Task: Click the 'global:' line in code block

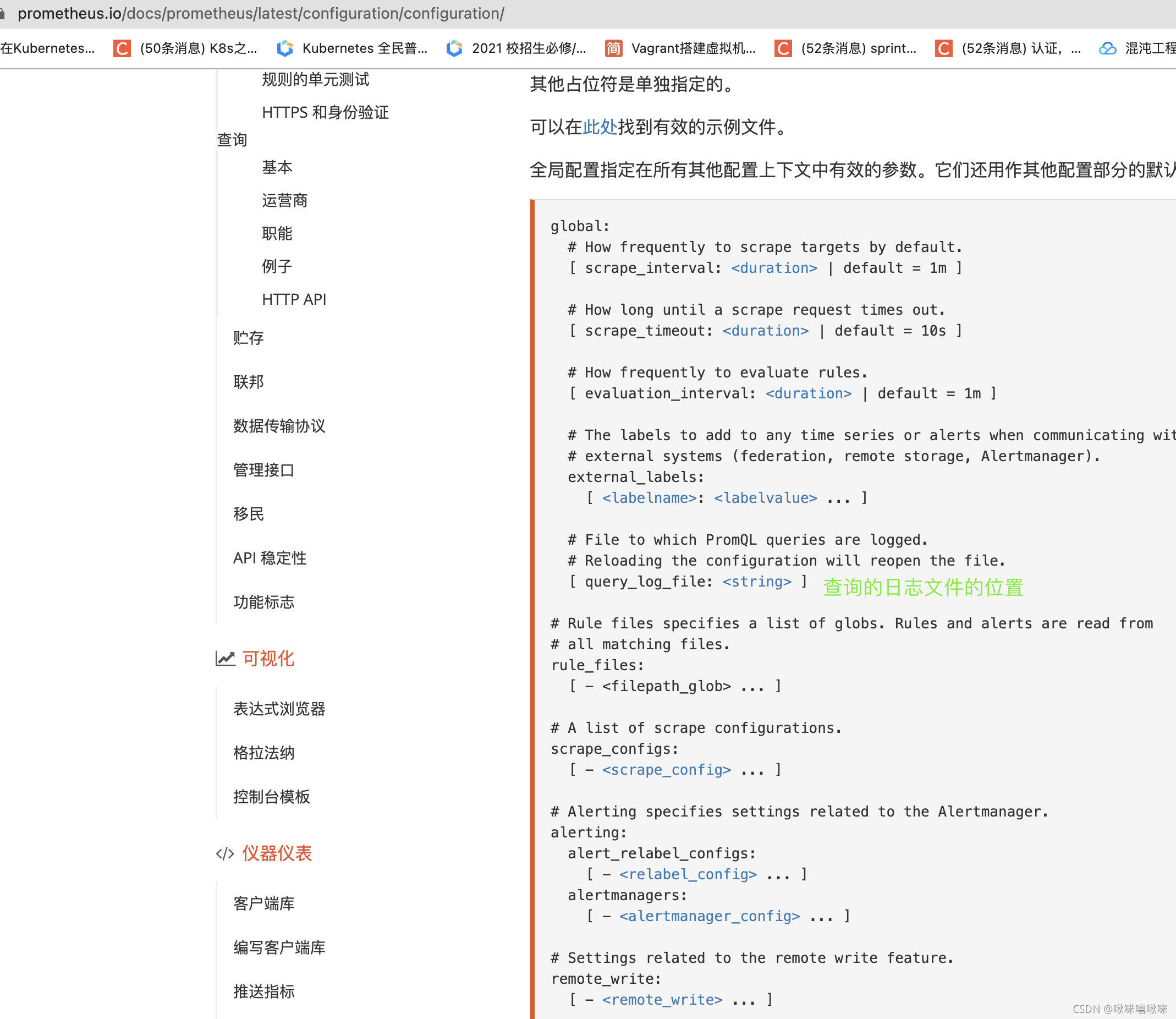Action: point(580,226)
